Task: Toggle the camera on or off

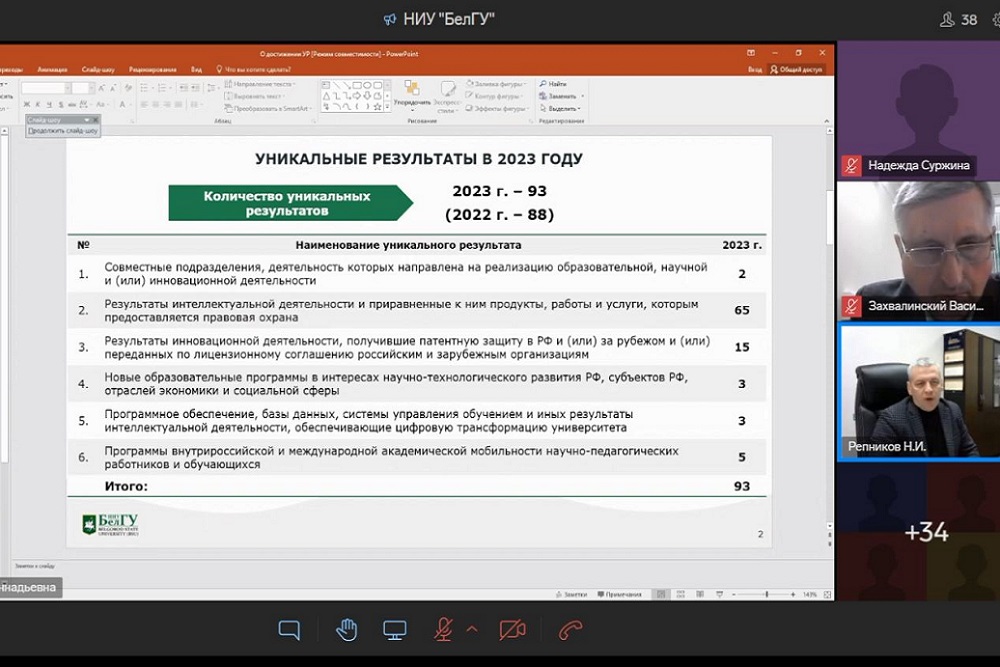Action: click(x=512, y=629)
